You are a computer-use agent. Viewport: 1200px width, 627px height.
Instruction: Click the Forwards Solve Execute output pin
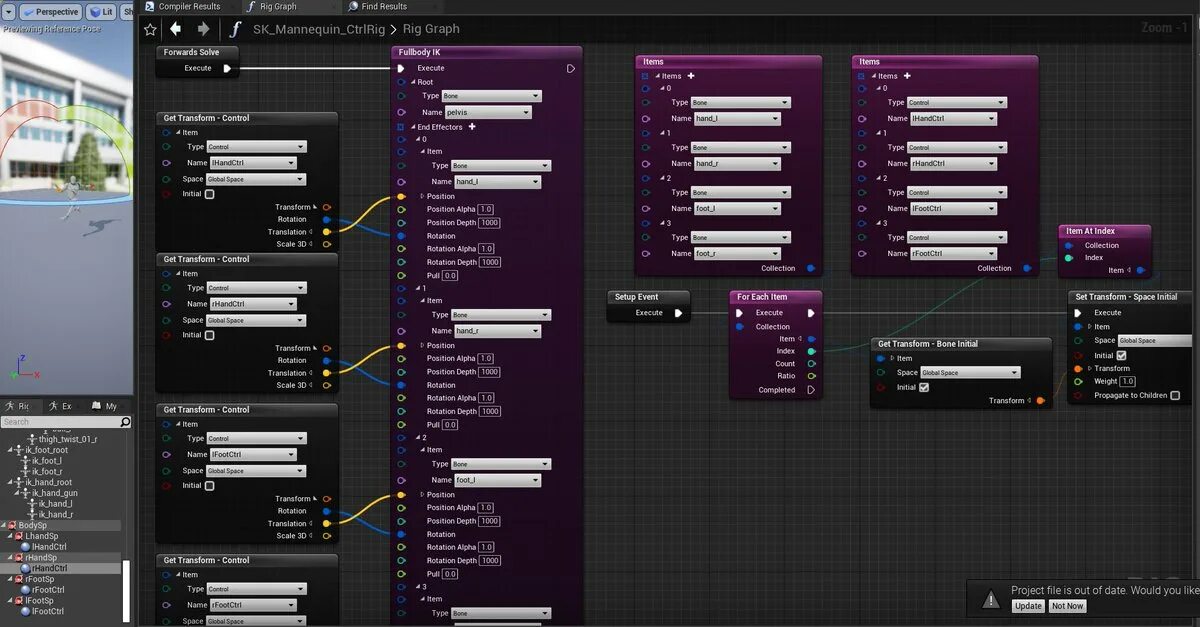click(227, 68)
